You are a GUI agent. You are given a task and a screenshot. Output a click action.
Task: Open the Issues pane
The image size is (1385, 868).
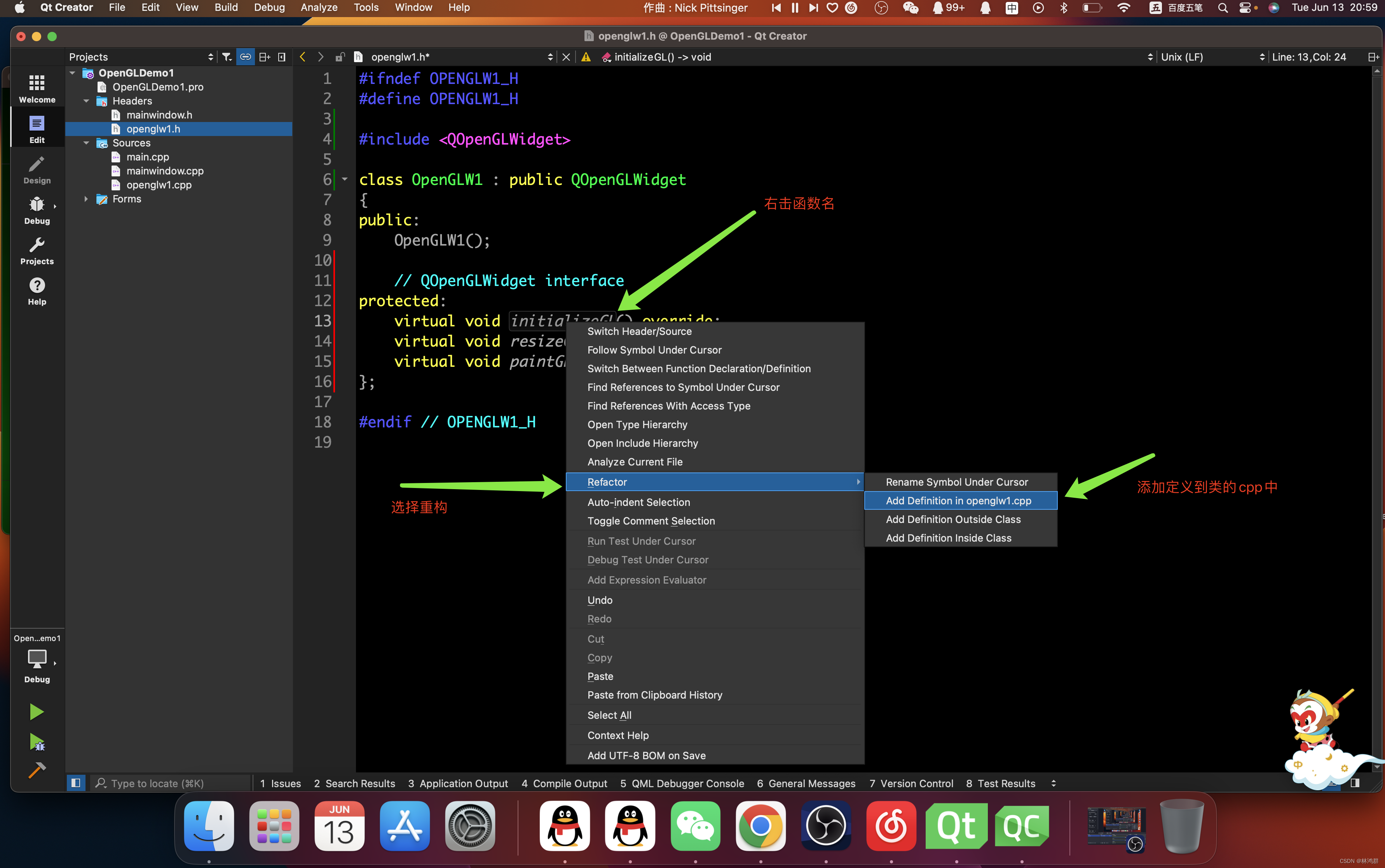tap(280, 783)
